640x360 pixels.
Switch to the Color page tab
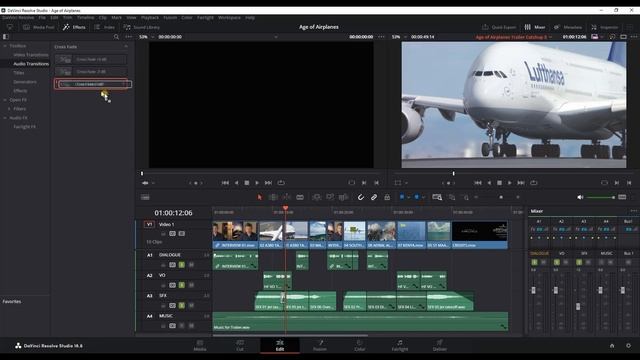tap(360, 345)
